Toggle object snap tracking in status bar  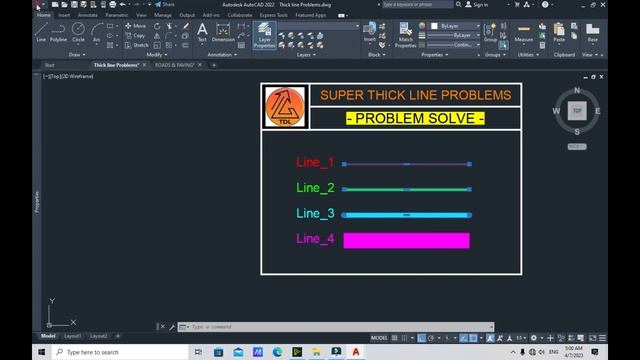[463, 338]
